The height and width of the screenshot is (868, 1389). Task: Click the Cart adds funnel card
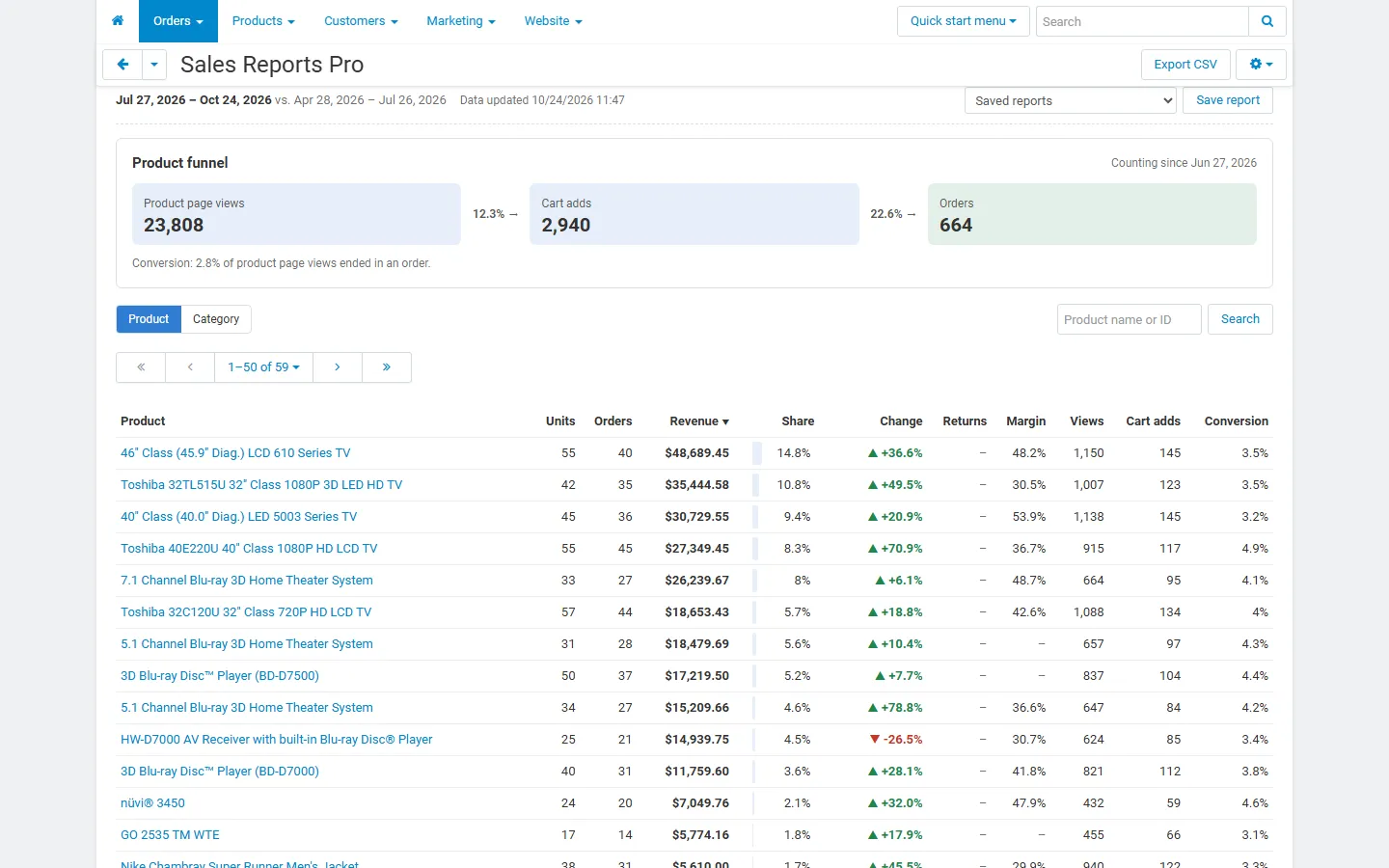click(694, 214)
